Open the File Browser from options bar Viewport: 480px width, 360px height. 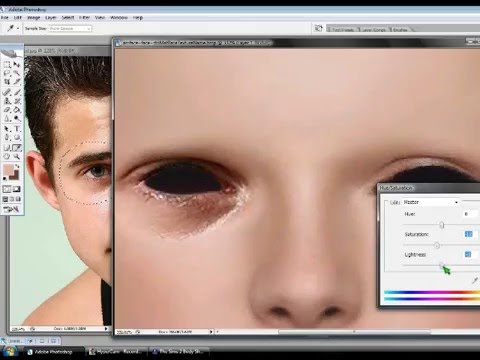click(318, 28)
